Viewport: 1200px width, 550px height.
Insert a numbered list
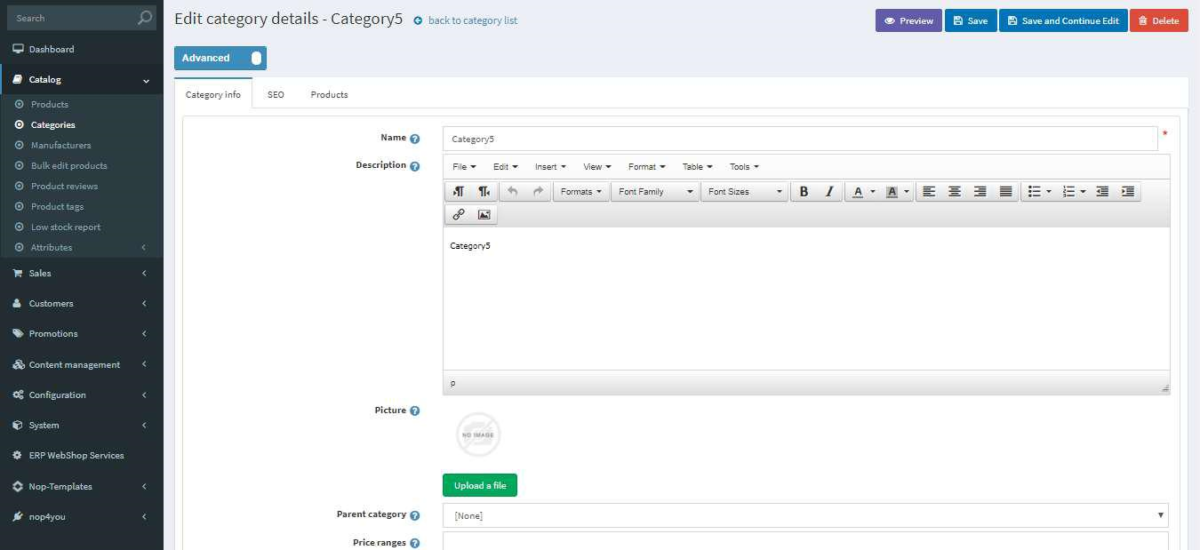tap(1068, 191)
